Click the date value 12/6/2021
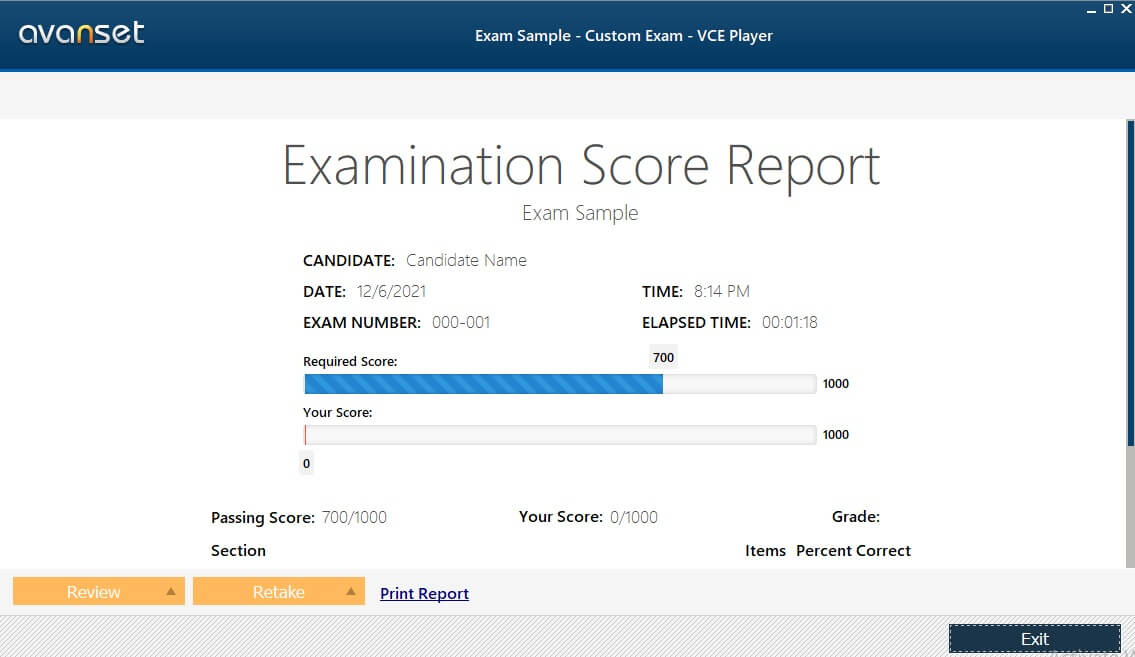This screenshot has height=657, width=1135. (391, 292)
